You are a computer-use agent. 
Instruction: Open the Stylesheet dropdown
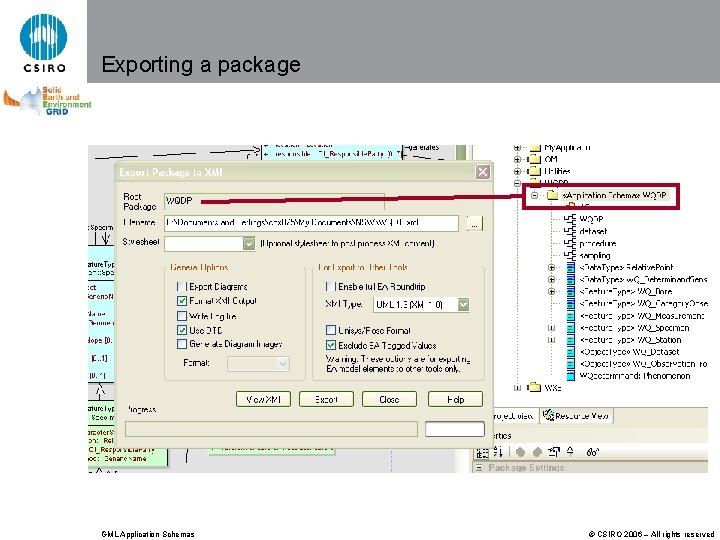249,243
